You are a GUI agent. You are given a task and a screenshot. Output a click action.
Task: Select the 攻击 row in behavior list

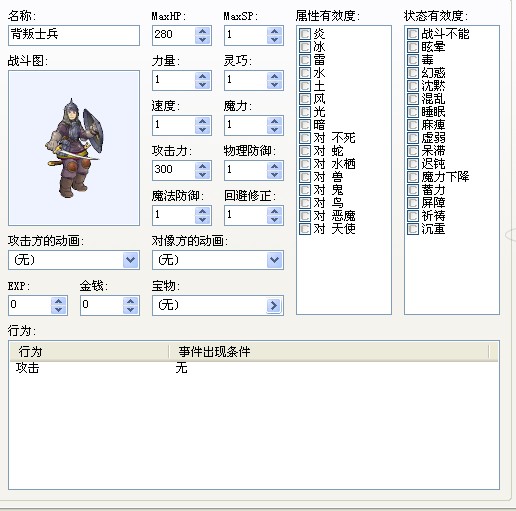tap(254, 368)
